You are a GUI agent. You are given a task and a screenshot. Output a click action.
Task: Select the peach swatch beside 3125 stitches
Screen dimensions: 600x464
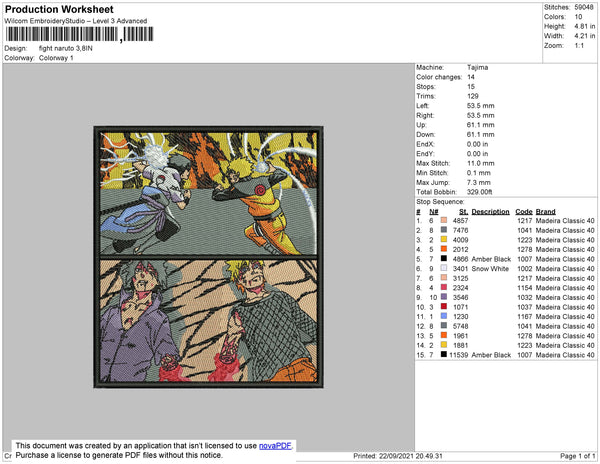(x=443, y=278)
